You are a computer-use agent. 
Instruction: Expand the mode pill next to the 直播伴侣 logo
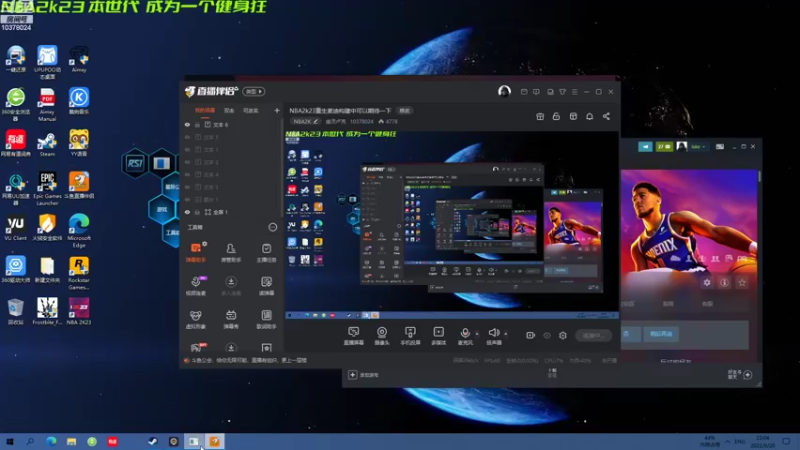(x=254, y=91)
